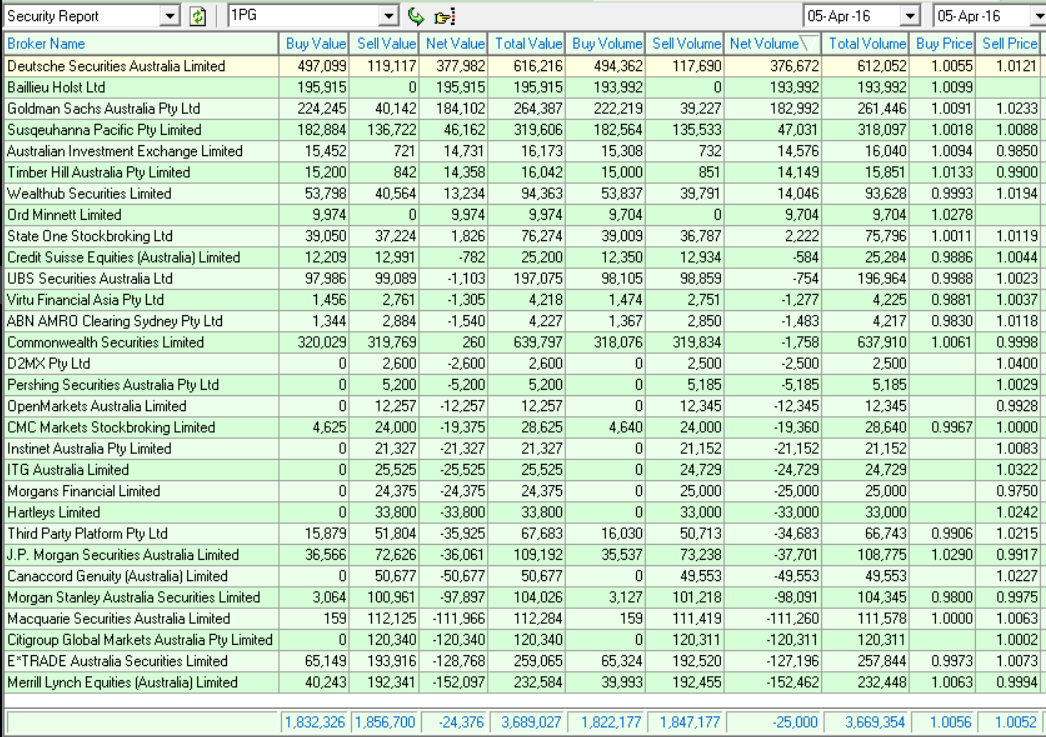Select ABN AMRO Clearing Sydney Pty Ltd

tap(115, 322)
